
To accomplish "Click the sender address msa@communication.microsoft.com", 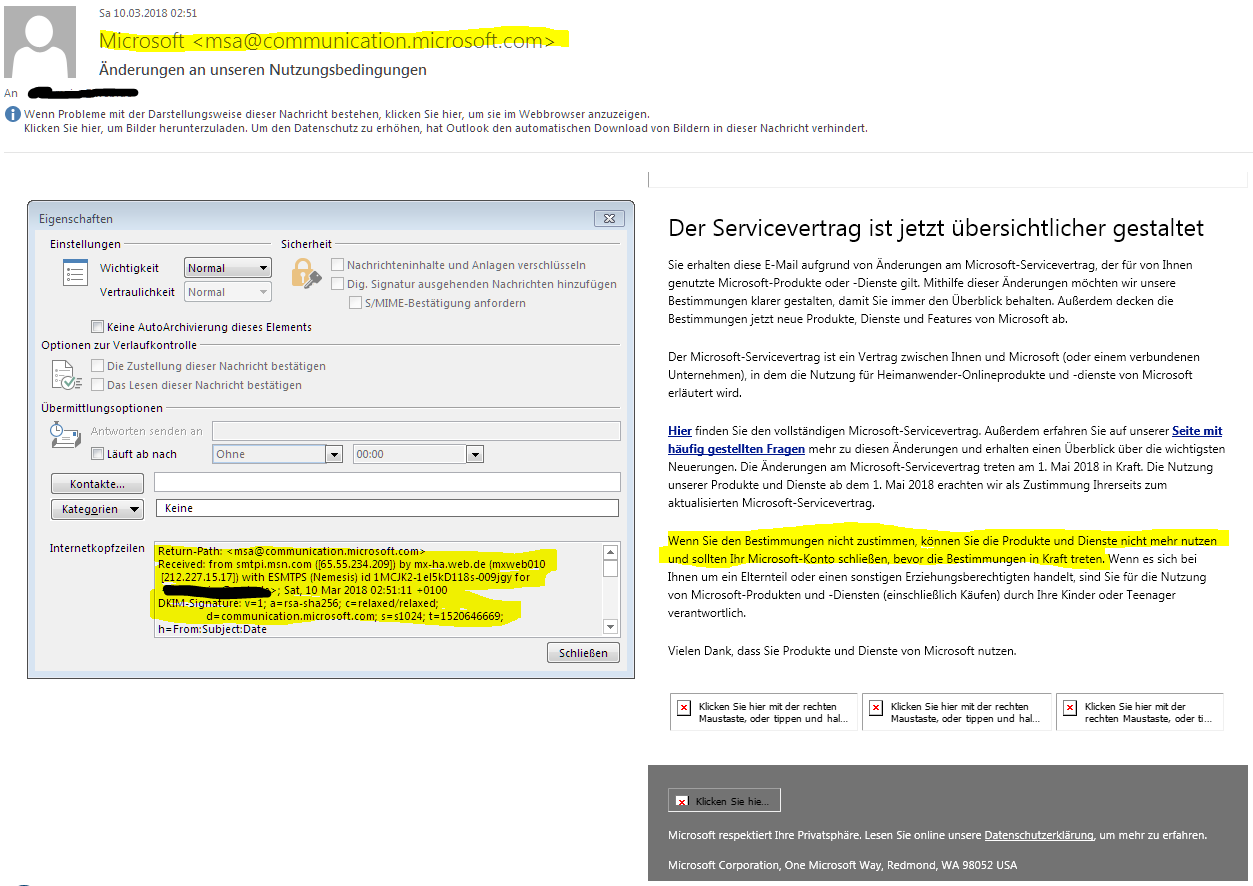I will pyautogui.click(x=372, y=41).
